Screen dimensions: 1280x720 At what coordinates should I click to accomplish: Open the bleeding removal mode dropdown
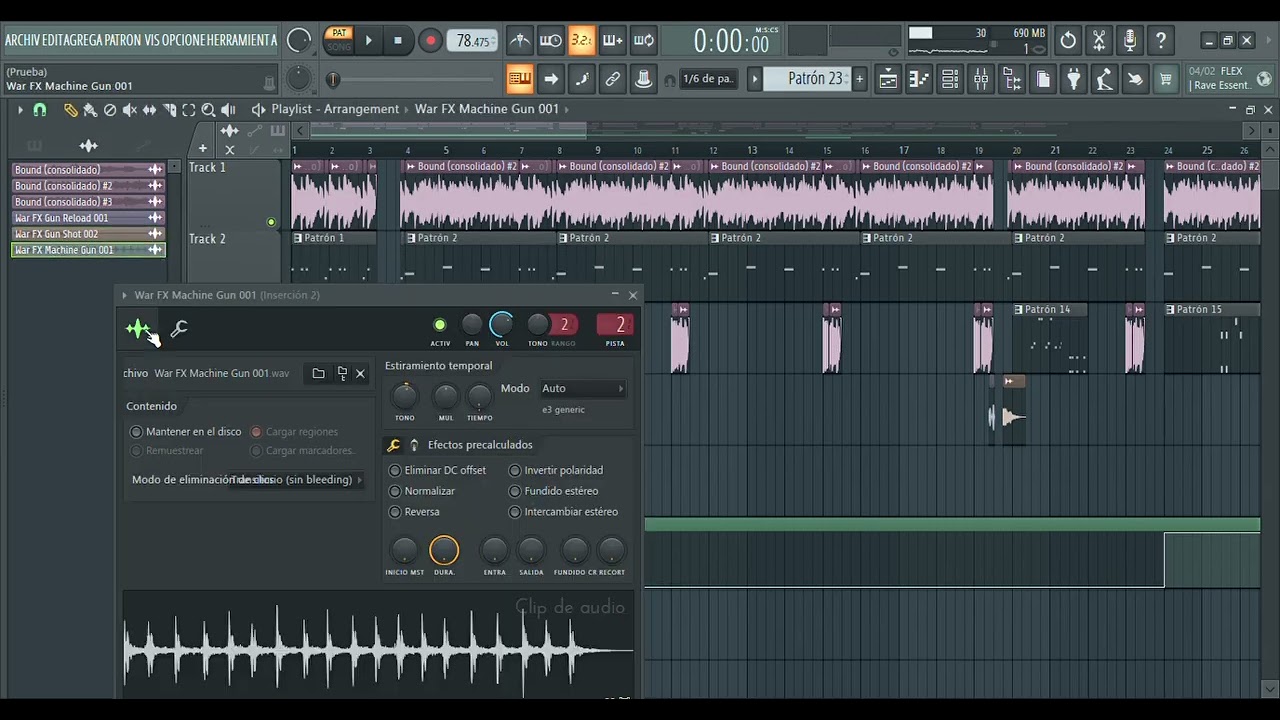point(296,480)
